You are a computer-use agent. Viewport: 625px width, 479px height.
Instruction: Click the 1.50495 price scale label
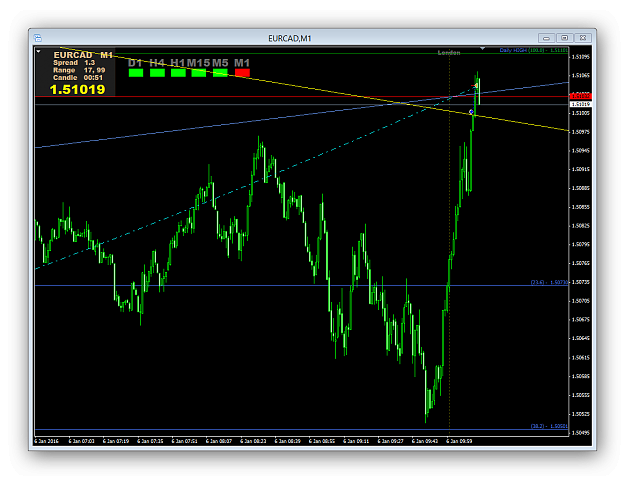coord(580,433)
